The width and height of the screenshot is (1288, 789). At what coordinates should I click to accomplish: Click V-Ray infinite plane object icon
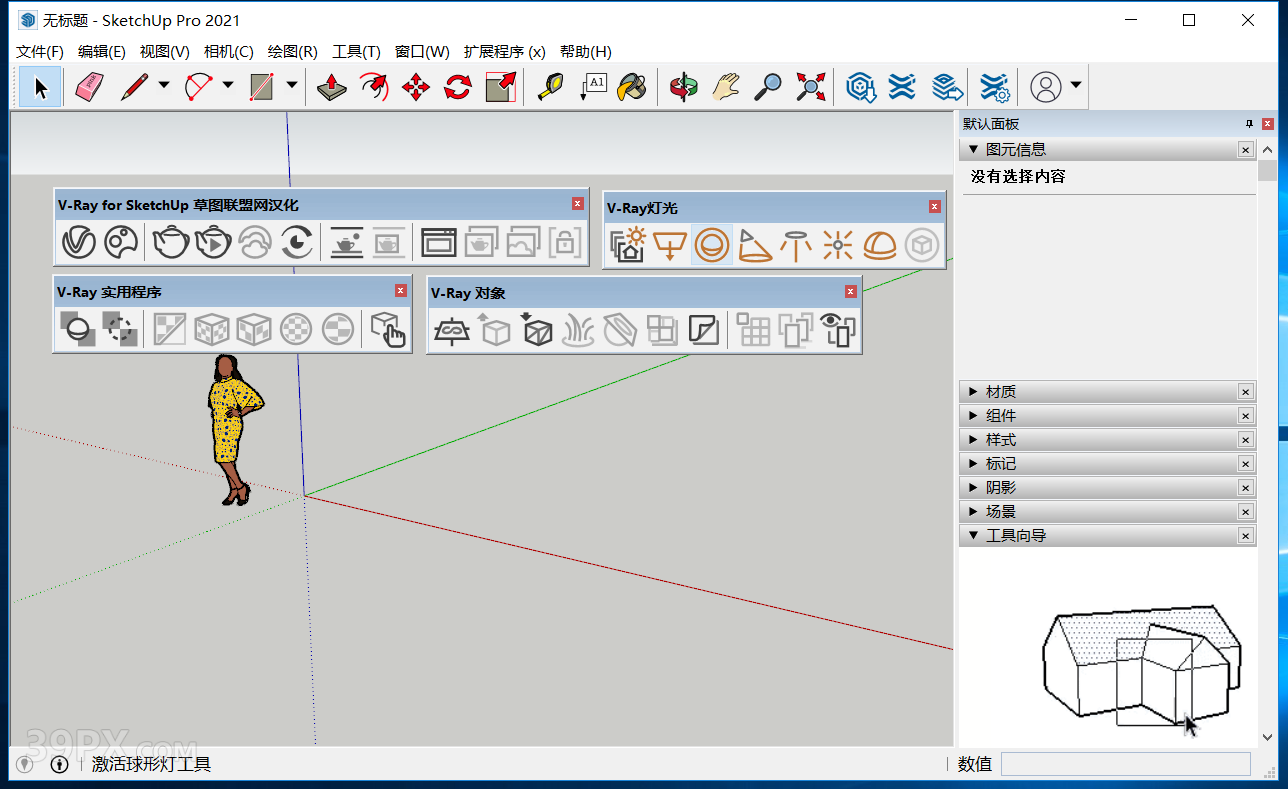pyautogui.click(x=452, y=329)
